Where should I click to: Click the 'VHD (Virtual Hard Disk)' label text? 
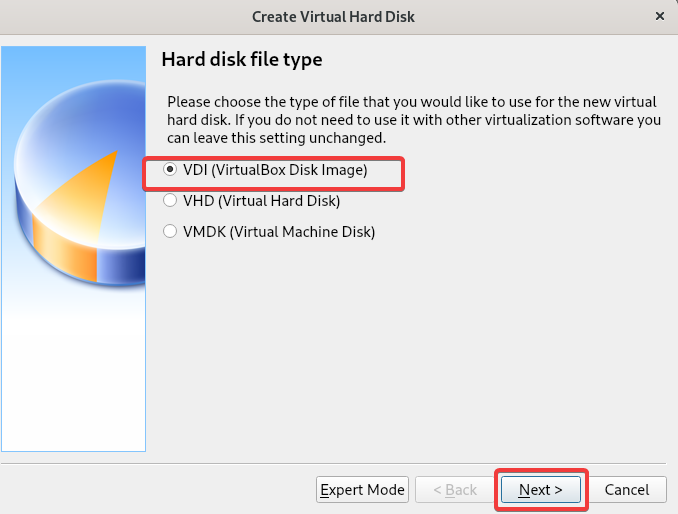(x=262, y=201)
